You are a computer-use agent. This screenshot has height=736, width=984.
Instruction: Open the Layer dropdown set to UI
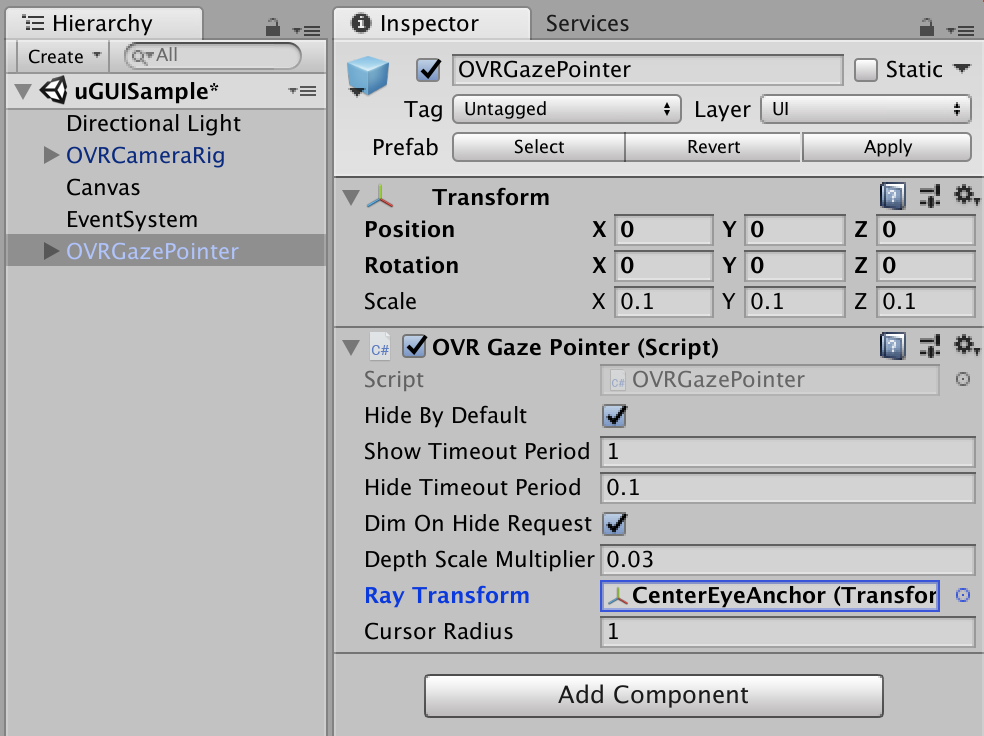(865, 109)
